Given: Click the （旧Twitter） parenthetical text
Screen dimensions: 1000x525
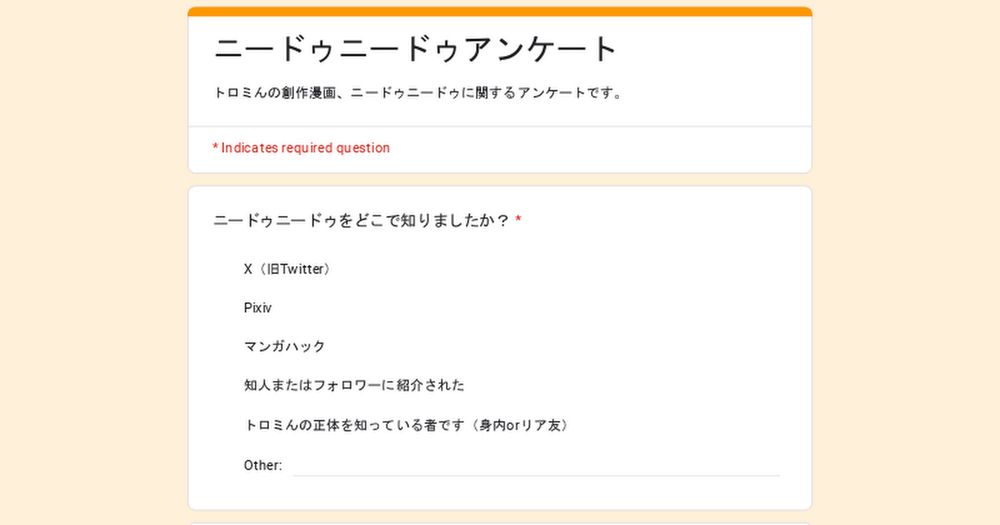Looking at the screenshot, I should pyautogui.click(x=293, y=269).
